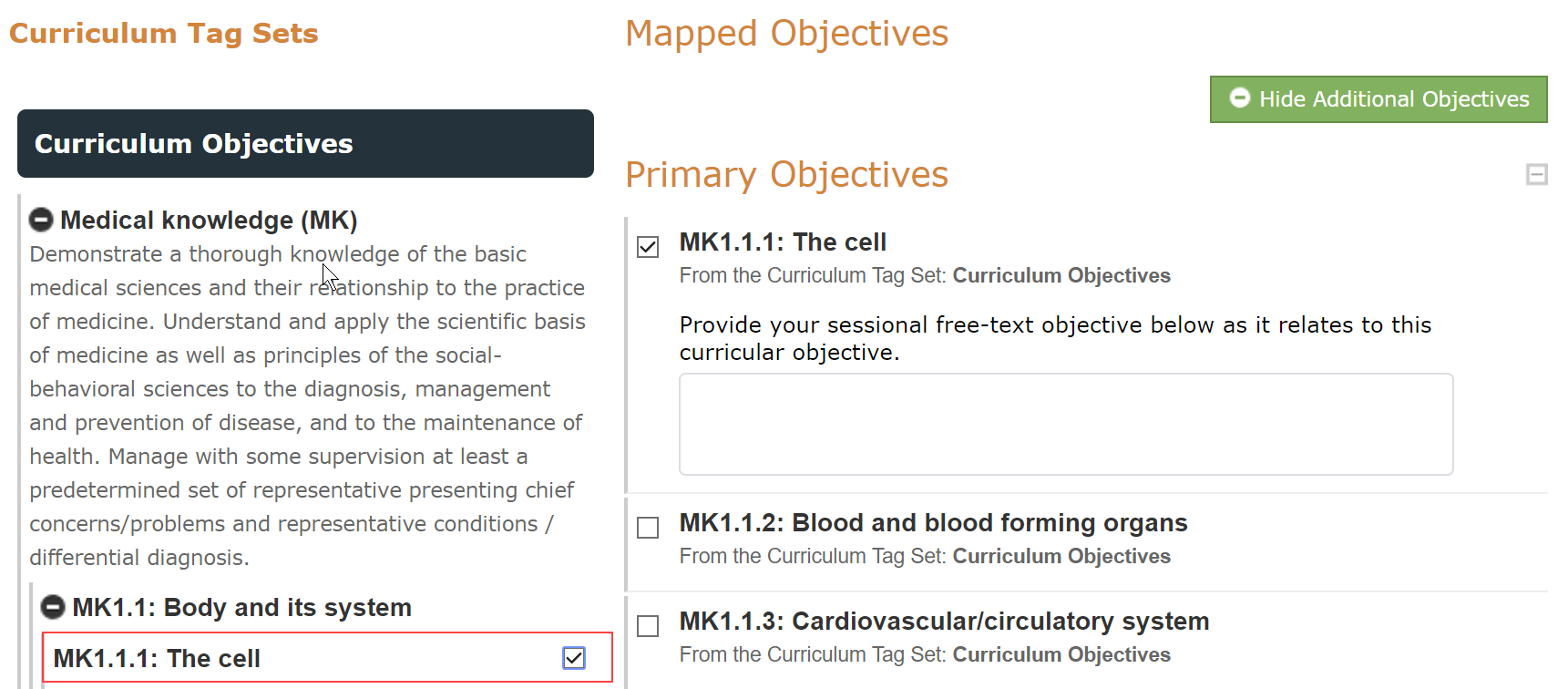Viewport: 1568px width, 689px height.
Task: Open the Curriculum Objectives tag set header
Action: point(305,143)
